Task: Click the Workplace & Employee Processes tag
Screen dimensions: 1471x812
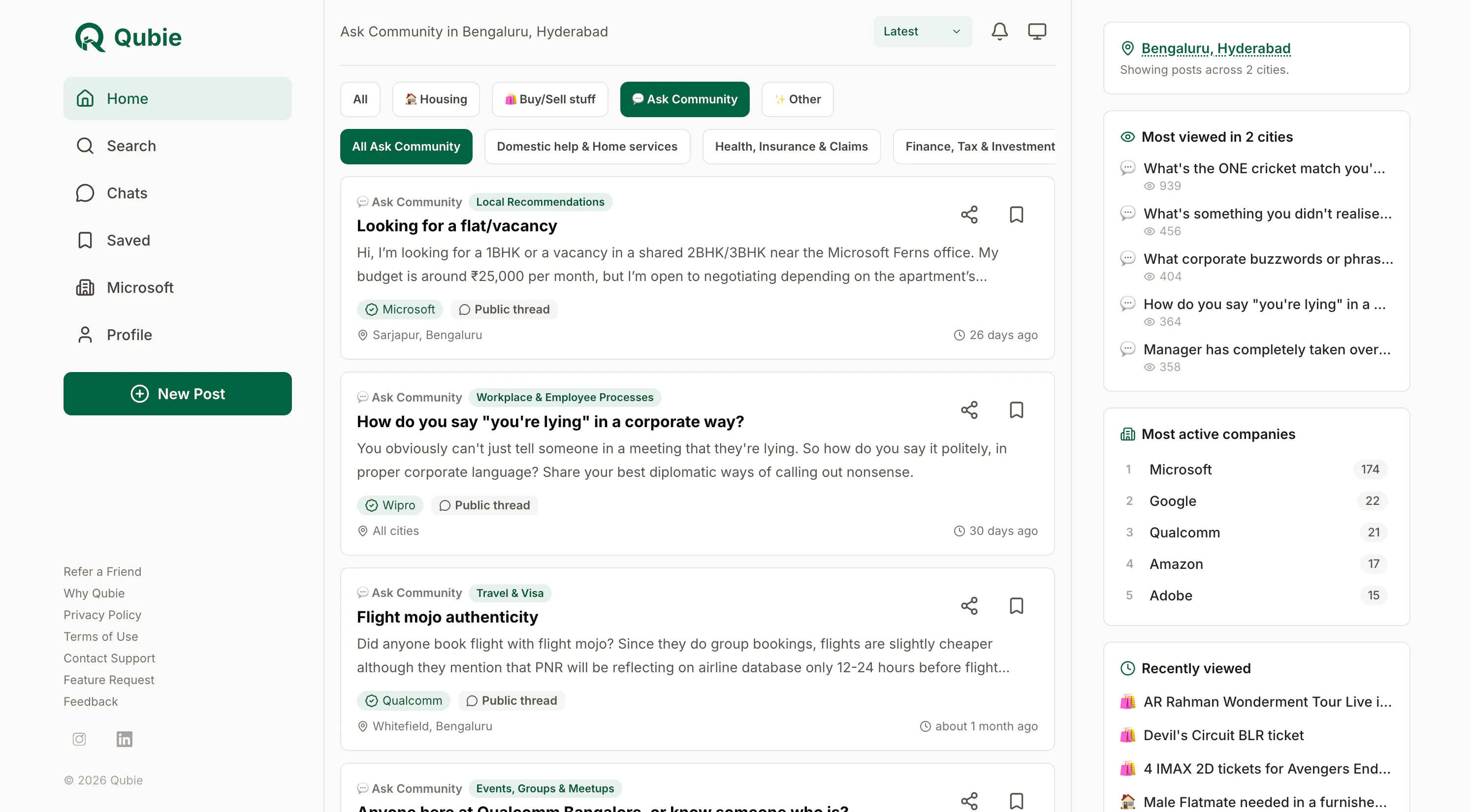Action: (x=565, y=398)
